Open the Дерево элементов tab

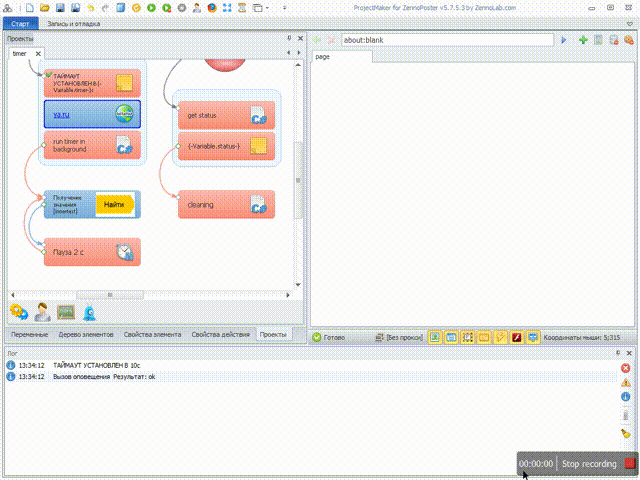pos(86,334)
